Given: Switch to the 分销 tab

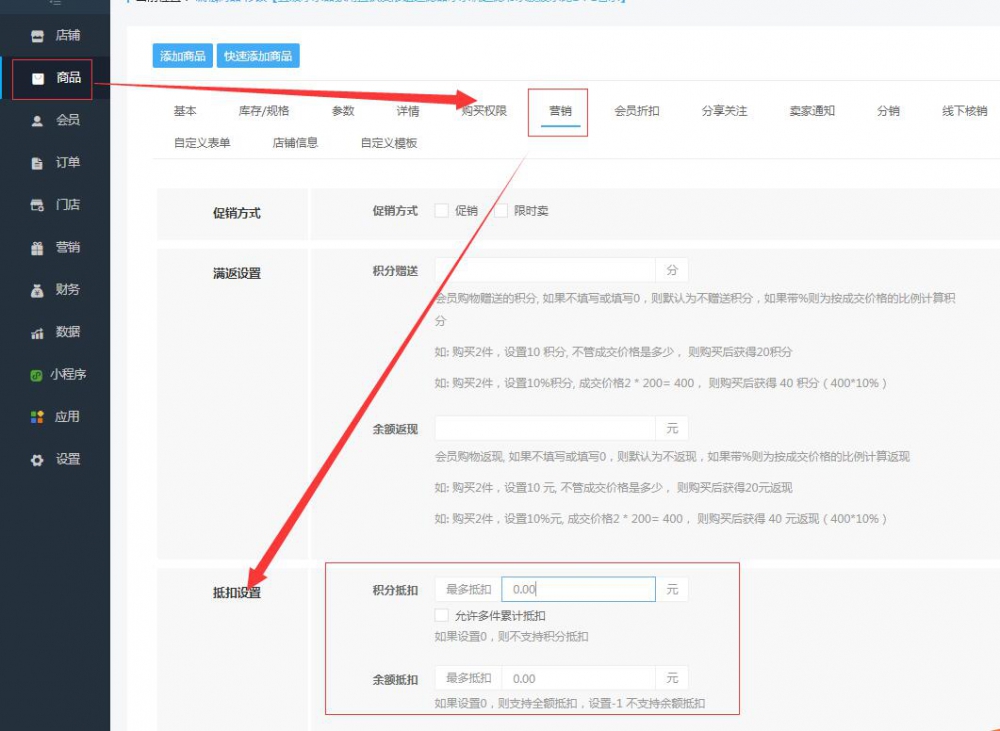Looking at the screenshot, I should click(x=888, y=111).
